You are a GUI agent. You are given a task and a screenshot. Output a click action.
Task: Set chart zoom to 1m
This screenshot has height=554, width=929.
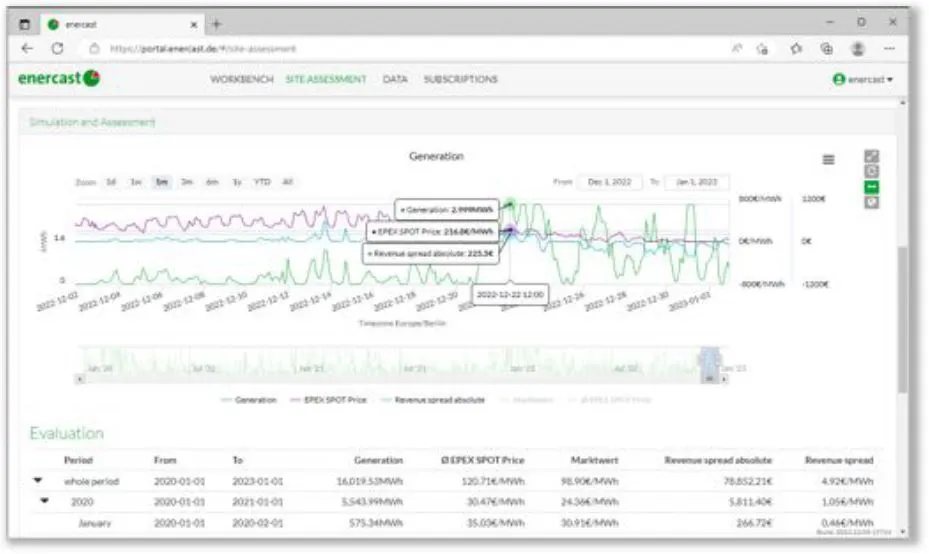(161, 182)
